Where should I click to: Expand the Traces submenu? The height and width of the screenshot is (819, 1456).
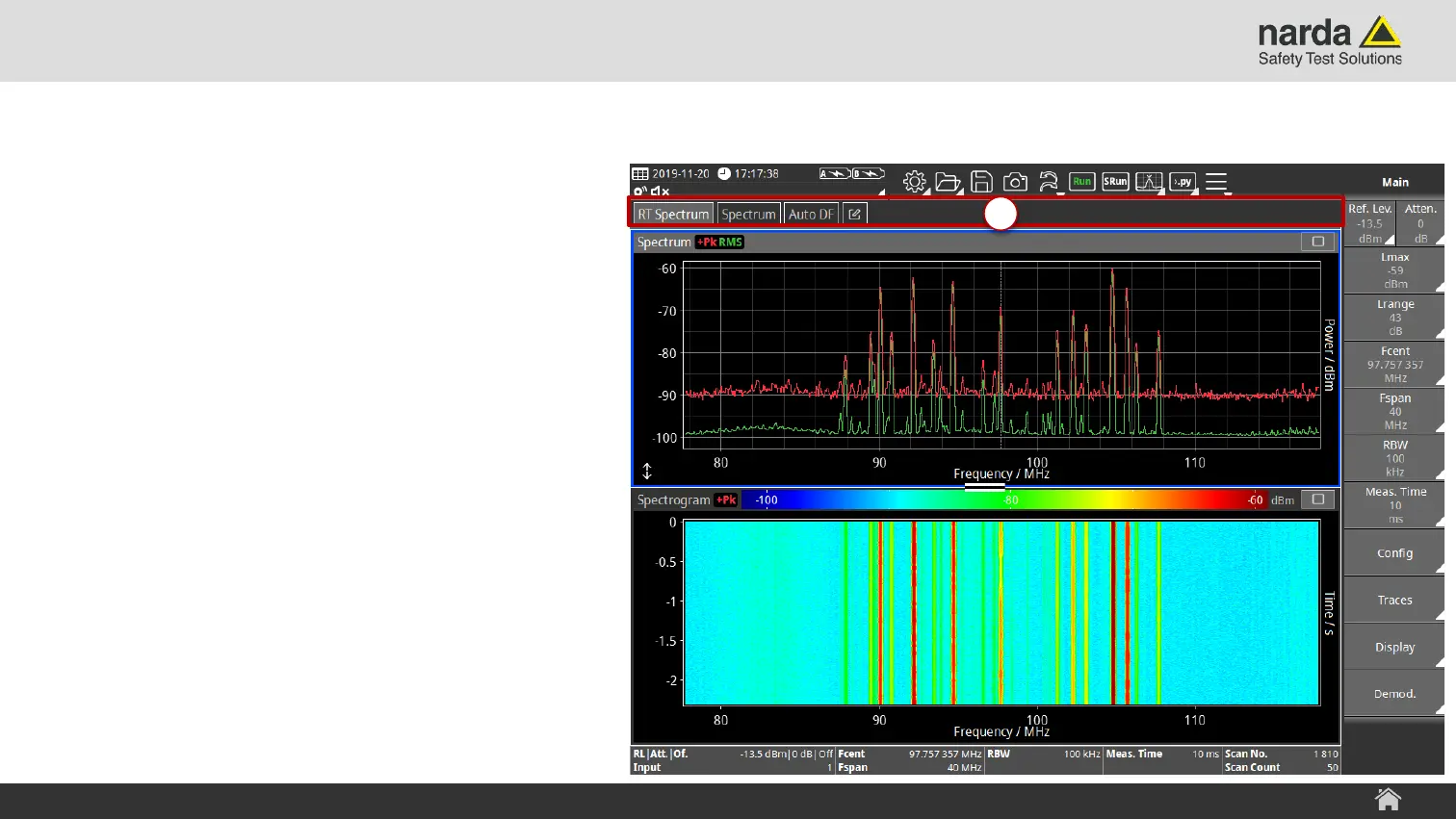tap(1394, 601)
